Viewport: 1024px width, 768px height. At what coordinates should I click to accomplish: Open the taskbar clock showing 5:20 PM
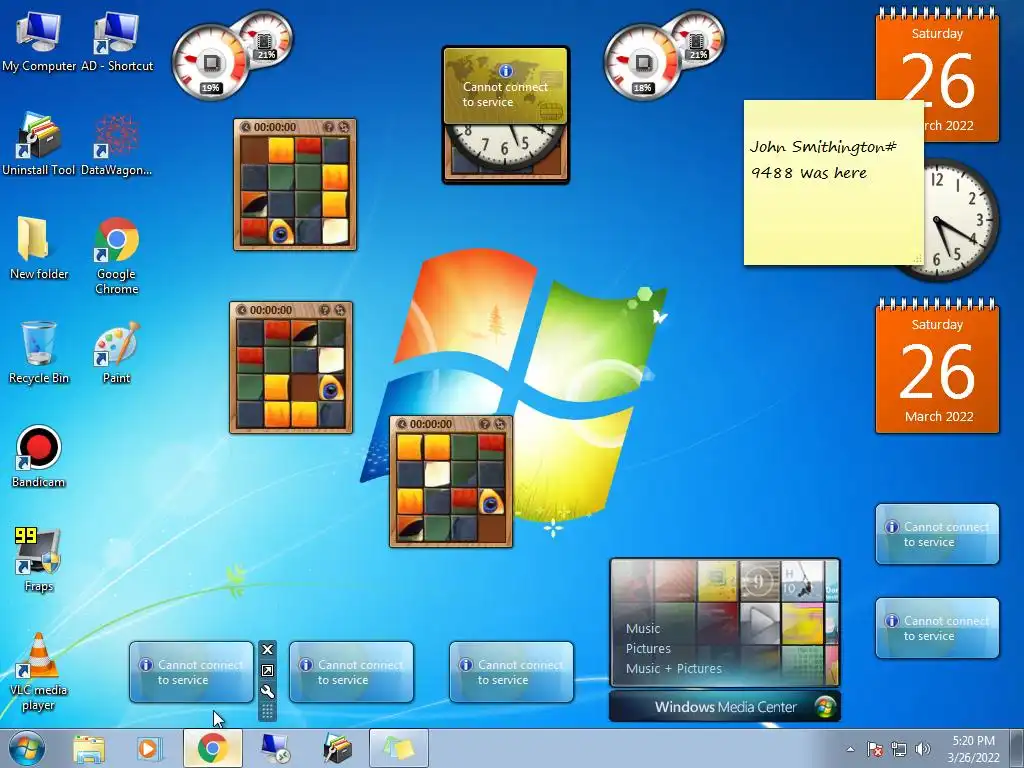point(973,749)
